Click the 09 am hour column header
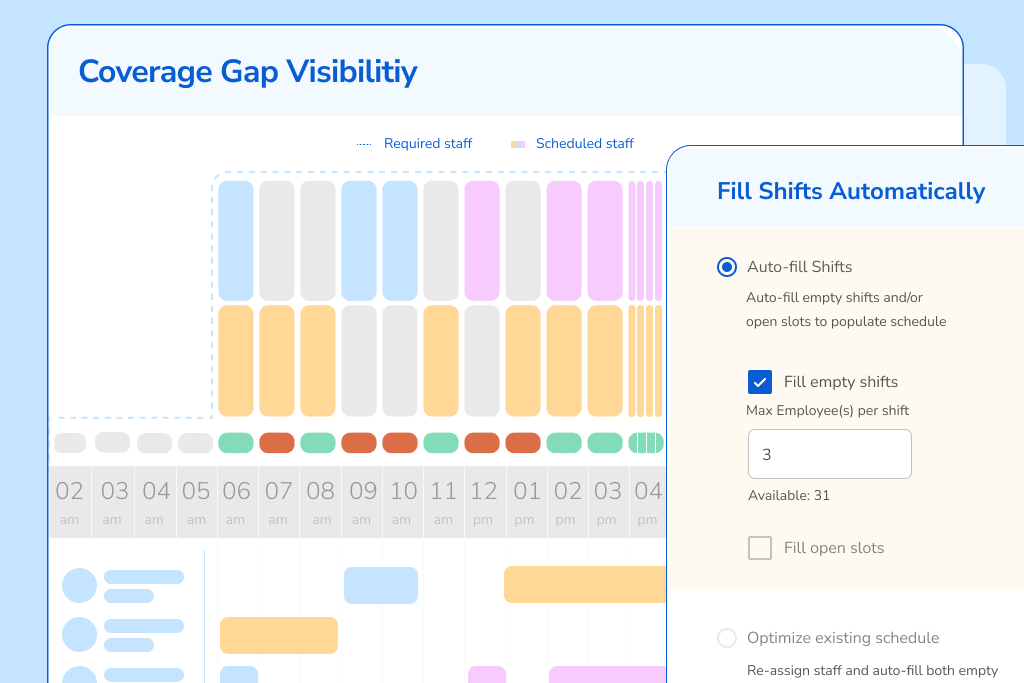The height and width of the screenshot is (683, 1024). click(x=362, y=501)
